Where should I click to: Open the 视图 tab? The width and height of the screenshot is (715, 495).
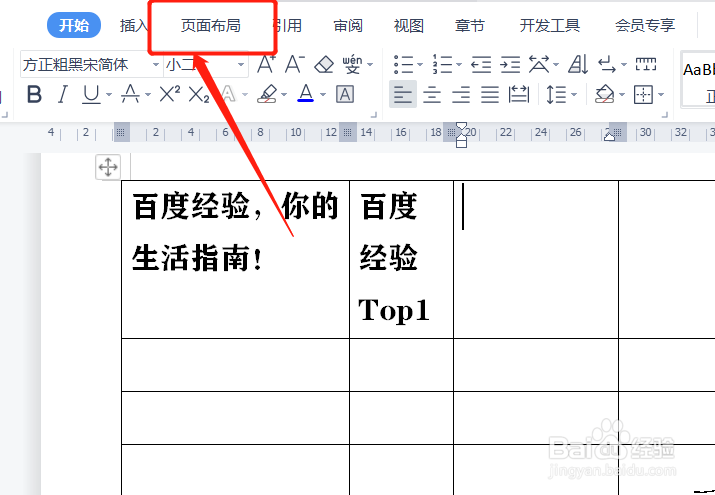pos(409,26)
